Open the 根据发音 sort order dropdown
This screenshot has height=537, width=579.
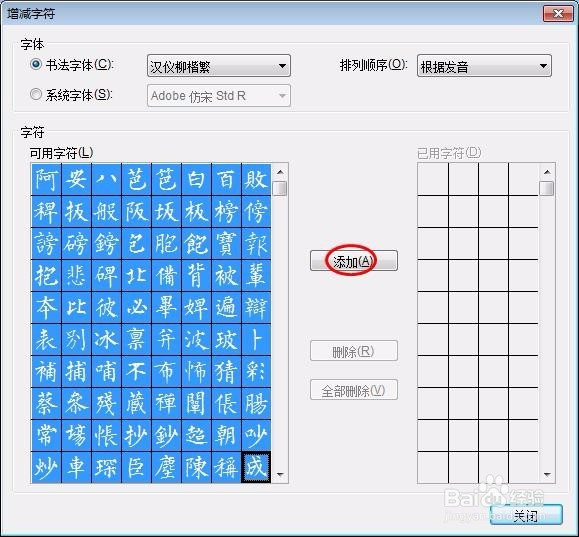click(x=484, y=66)
